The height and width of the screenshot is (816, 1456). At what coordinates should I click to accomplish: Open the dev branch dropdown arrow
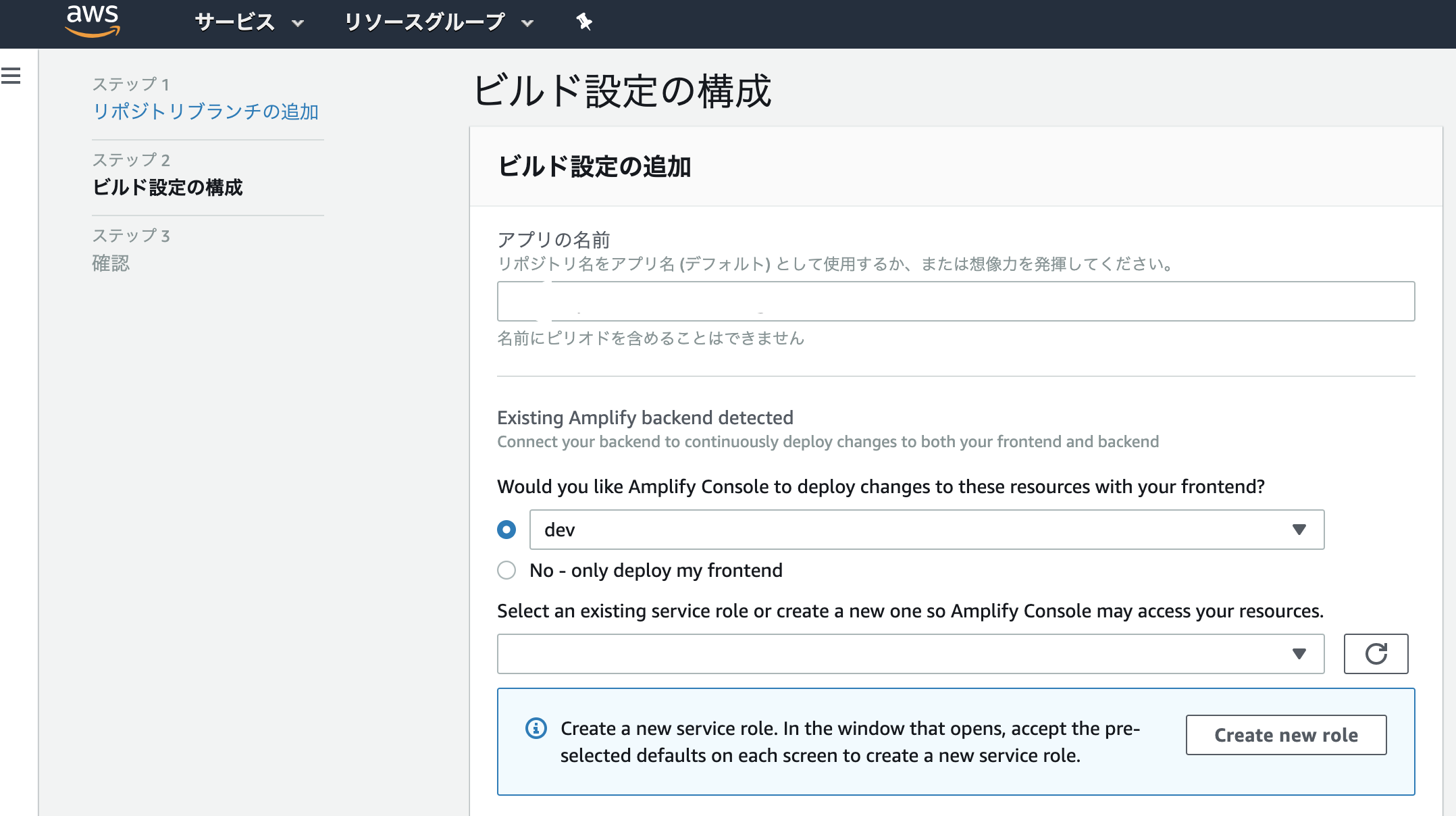pyautogui.click(x=1299, y=530)
